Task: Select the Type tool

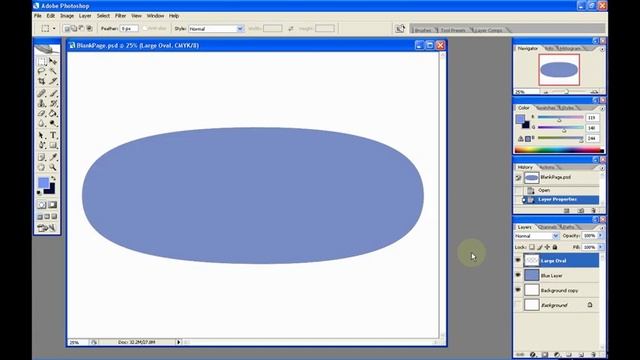Action: [53, 135]
